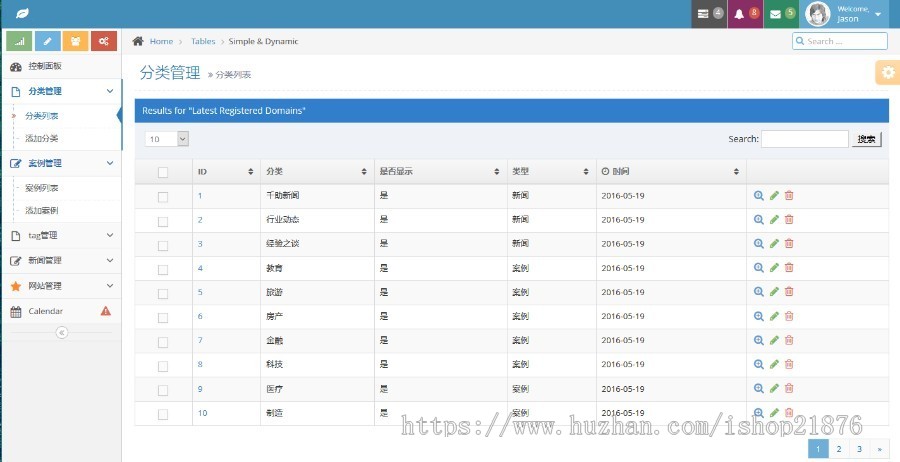Expand the 新闻管理 sidebar section
This screenshot has height=462, width=900.
coord(61,261)
